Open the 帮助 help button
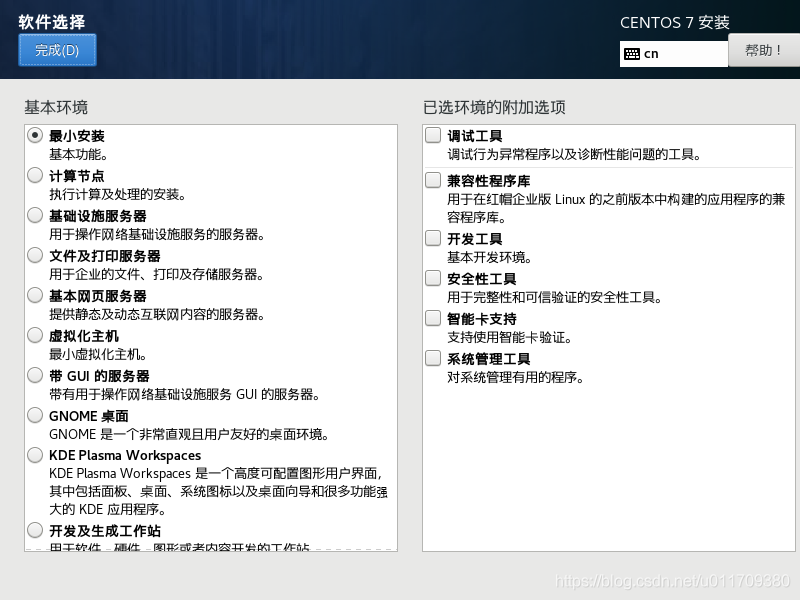800x600 pixels. pos(764,50)
